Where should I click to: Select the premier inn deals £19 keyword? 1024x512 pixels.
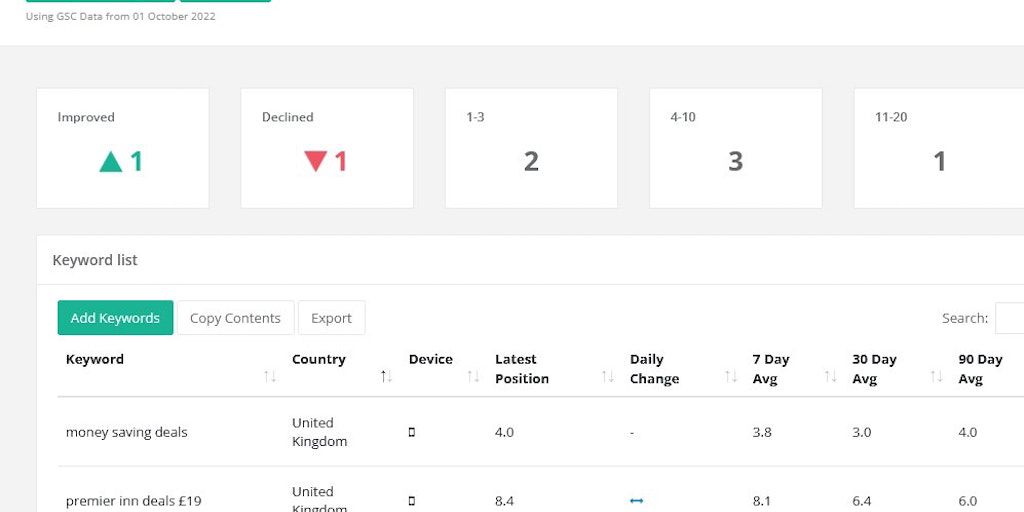133,501
